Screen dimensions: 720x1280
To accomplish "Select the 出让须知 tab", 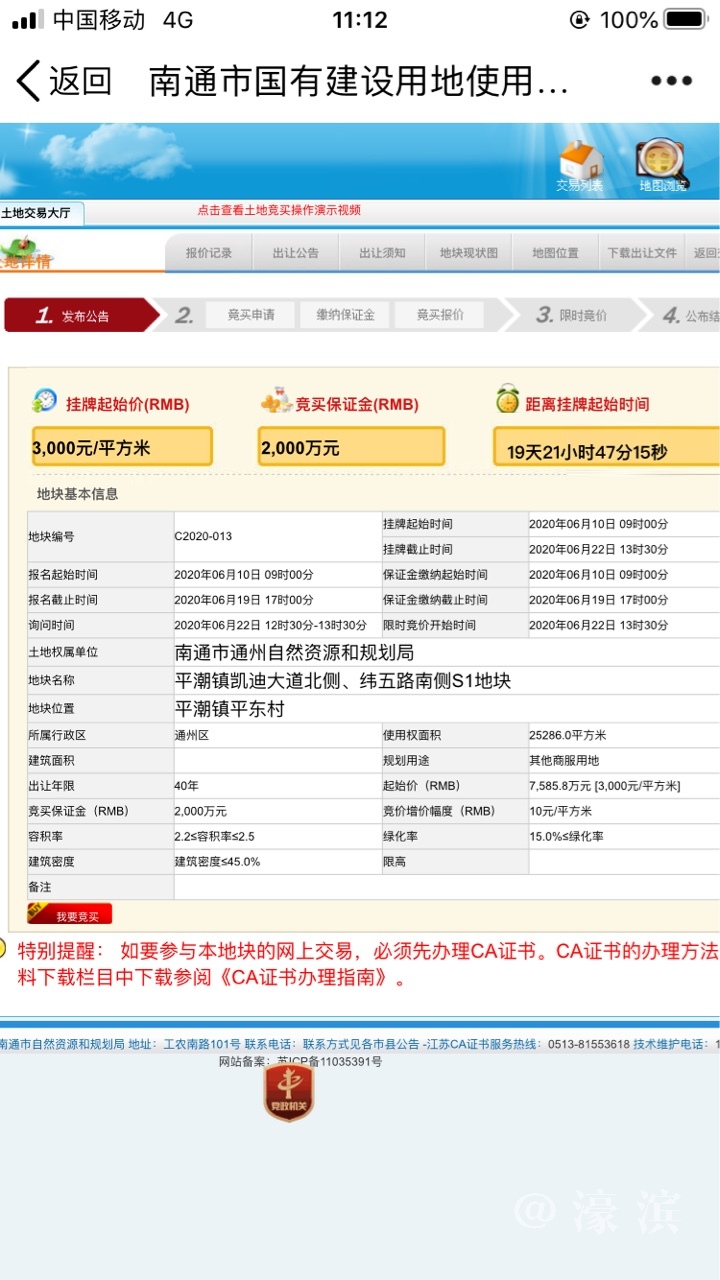I will pyautogui.click(x=382, y=253).
